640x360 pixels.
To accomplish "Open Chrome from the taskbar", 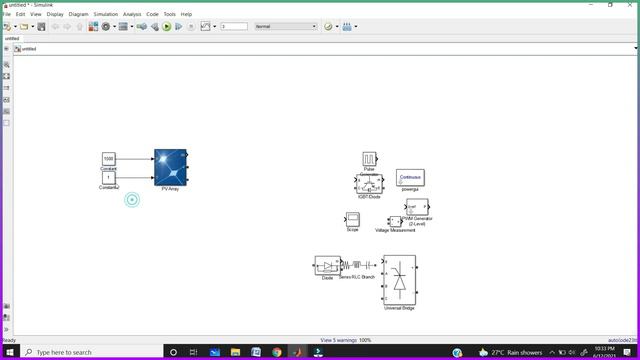I will click(277, 352).
